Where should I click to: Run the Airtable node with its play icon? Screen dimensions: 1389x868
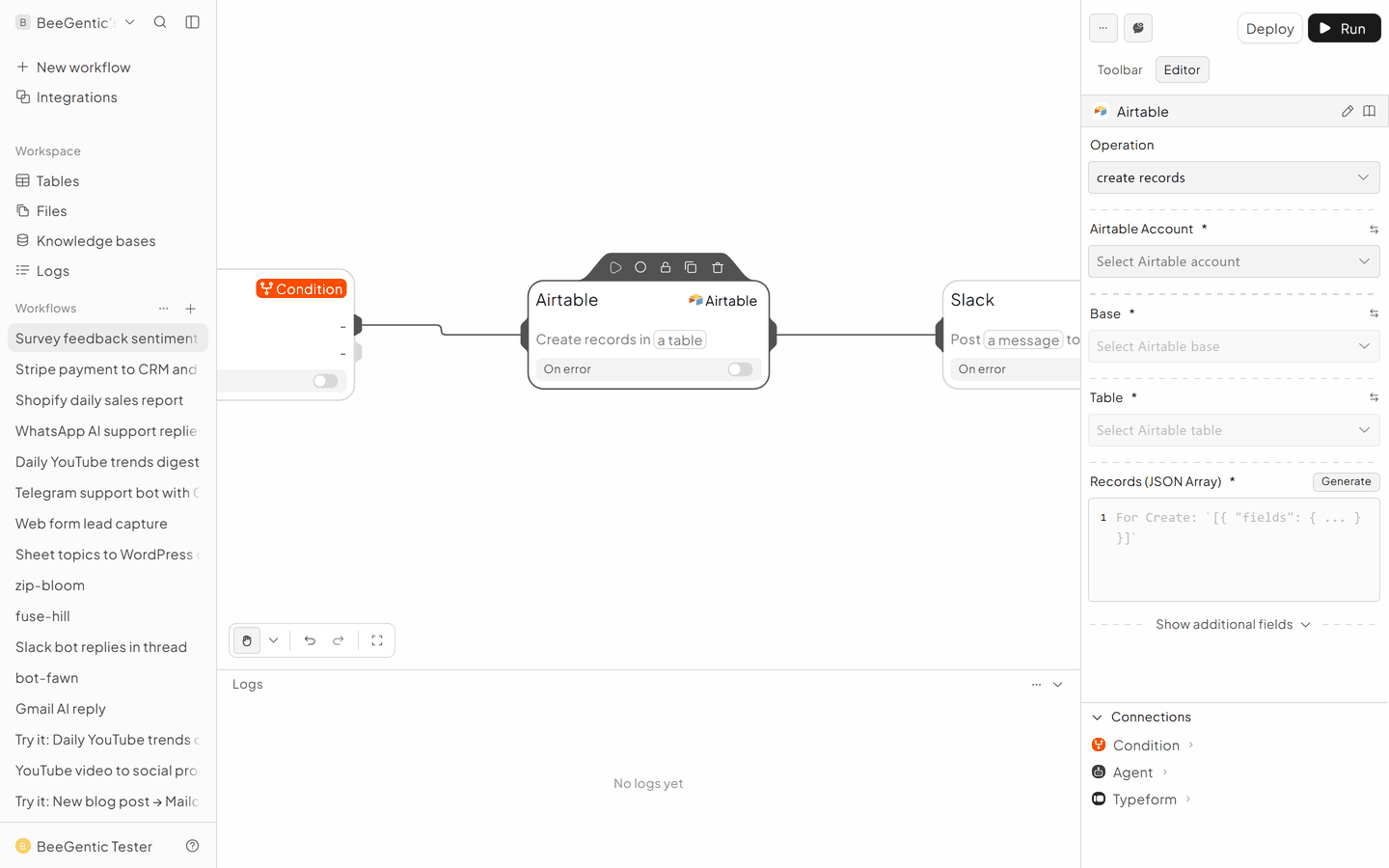point(615,267)
